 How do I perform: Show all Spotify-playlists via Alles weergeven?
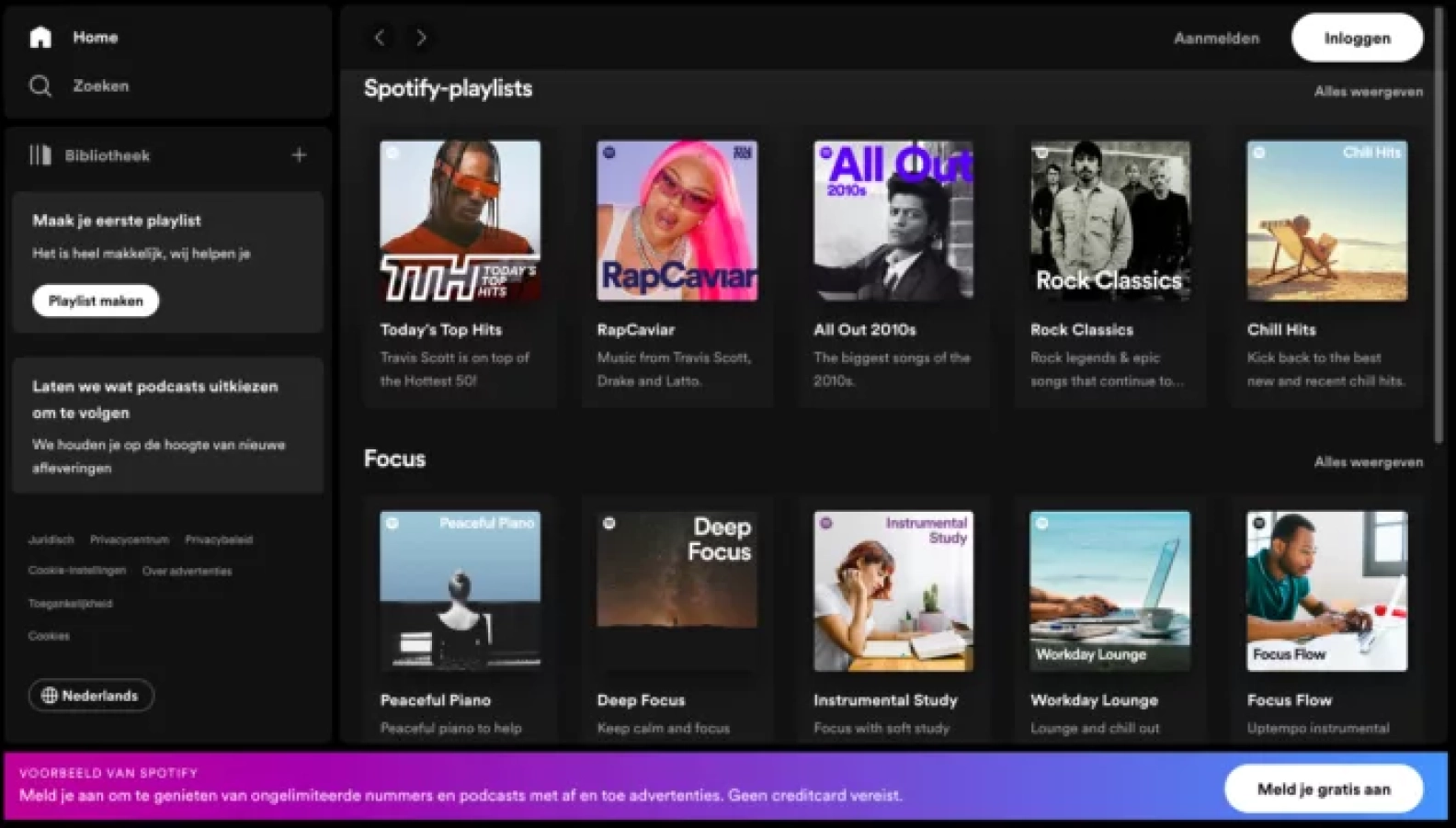[1368, 91]
